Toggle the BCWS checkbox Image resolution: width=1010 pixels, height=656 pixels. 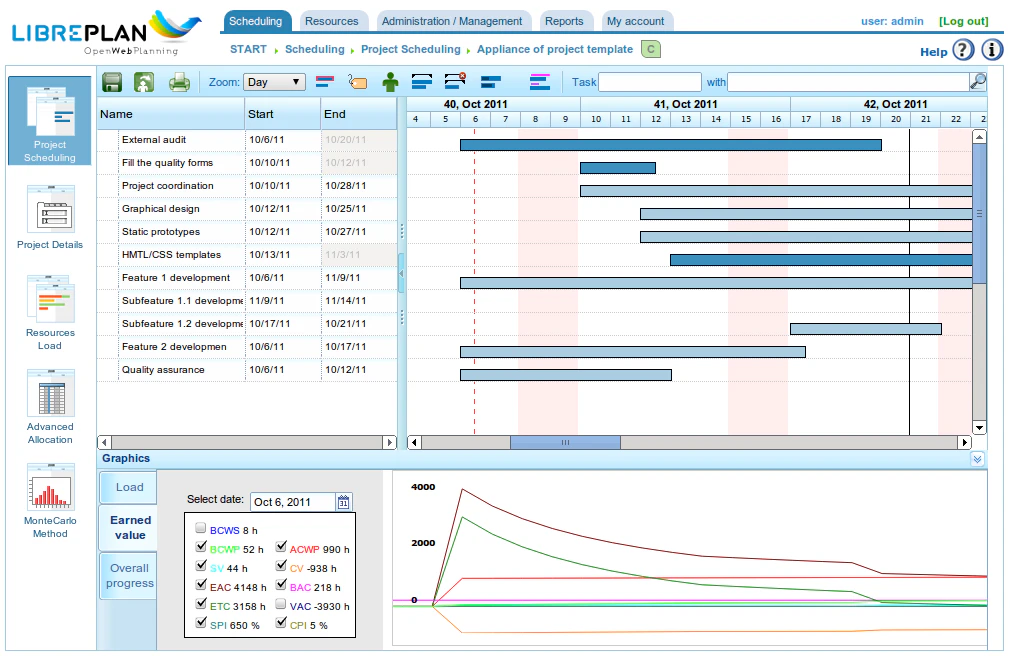[200, 528]
